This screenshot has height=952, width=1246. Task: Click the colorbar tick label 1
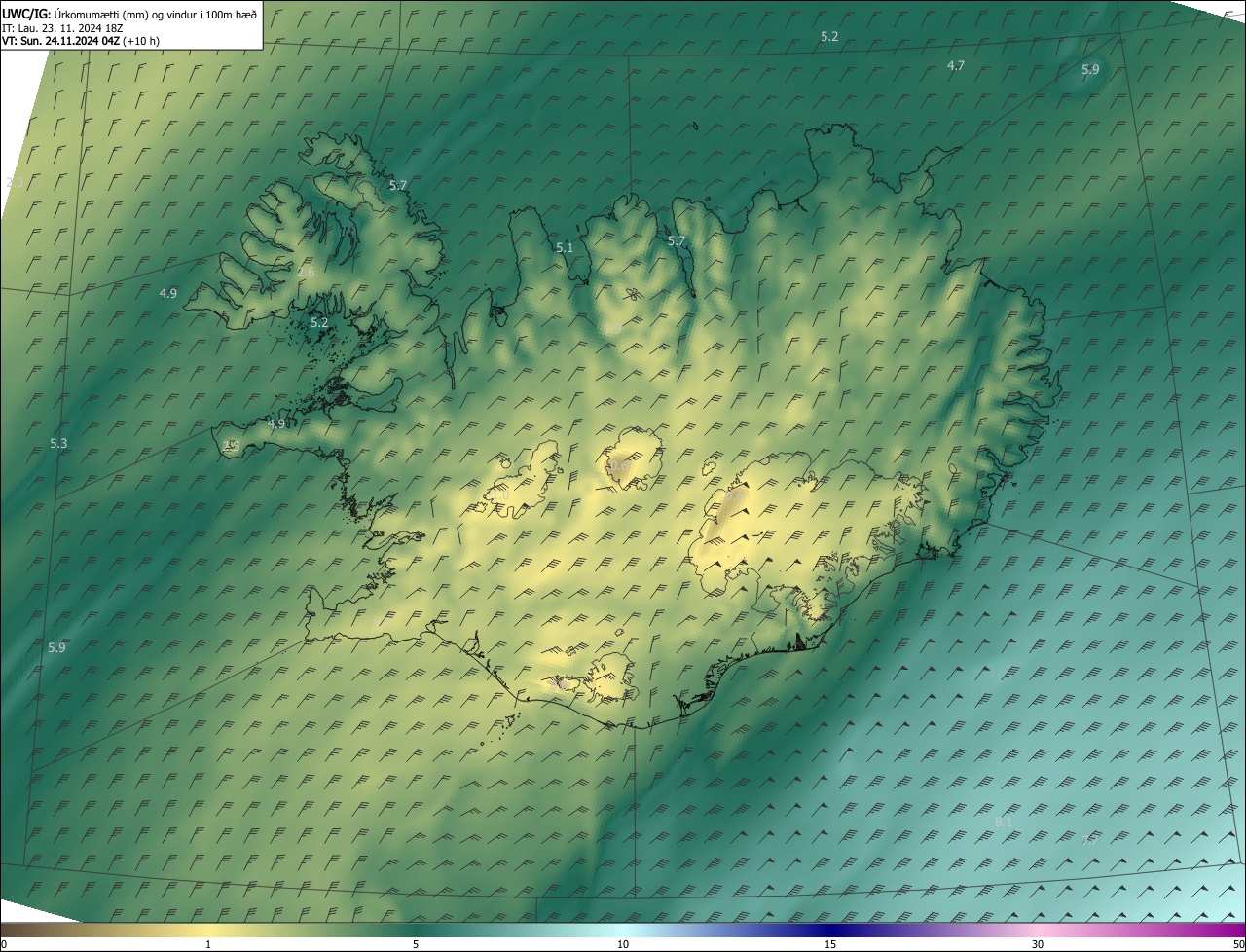tap(208, 944)
